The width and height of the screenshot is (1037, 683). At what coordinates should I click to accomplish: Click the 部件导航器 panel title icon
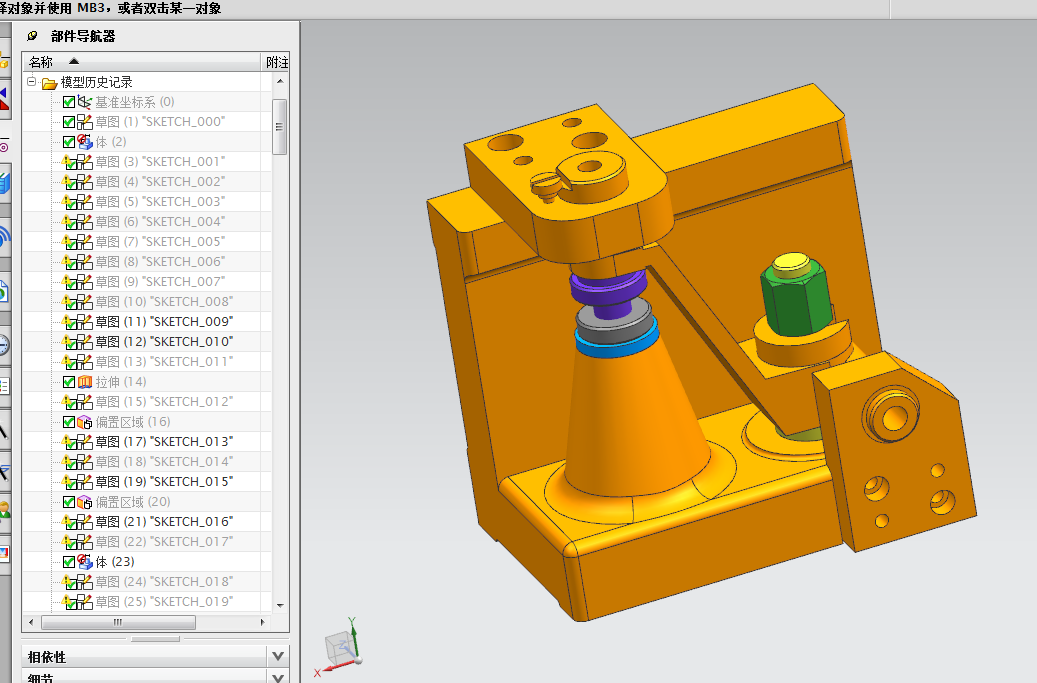(x=32, y=36)
